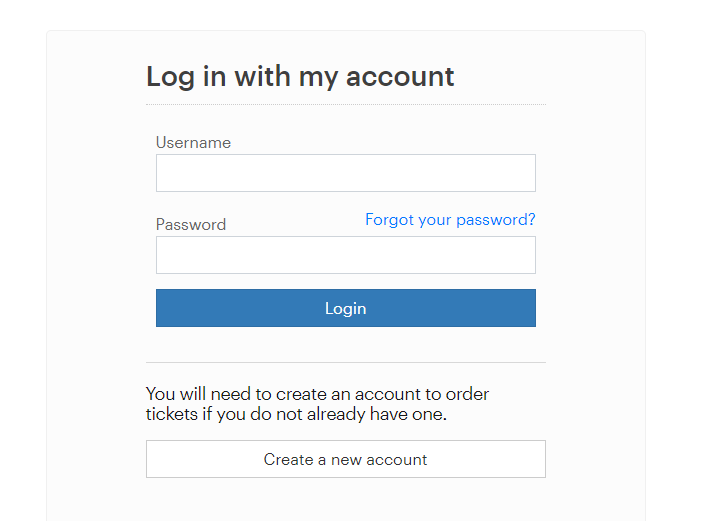Select the text box below Password

coord(345,255)
